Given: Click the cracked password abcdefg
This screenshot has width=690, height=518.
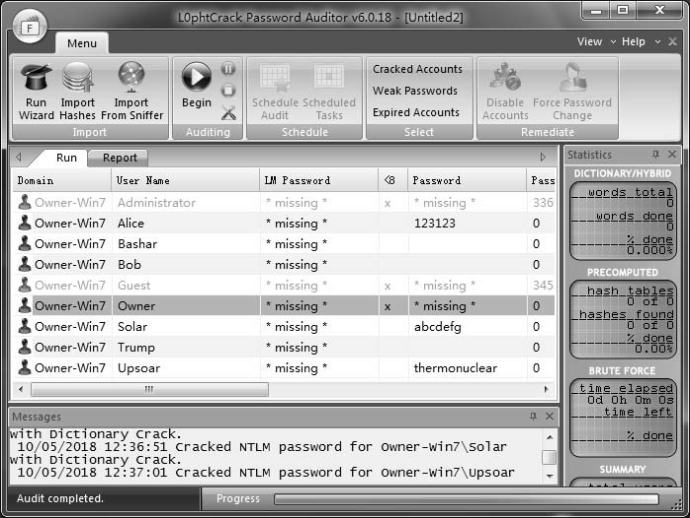Looking at the screenshot, I should 437,327.
